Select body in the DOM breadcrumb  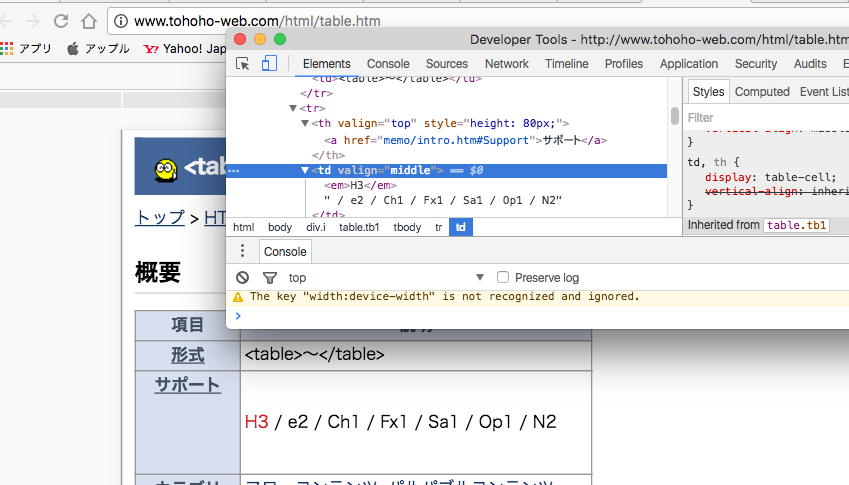point(280,227)
